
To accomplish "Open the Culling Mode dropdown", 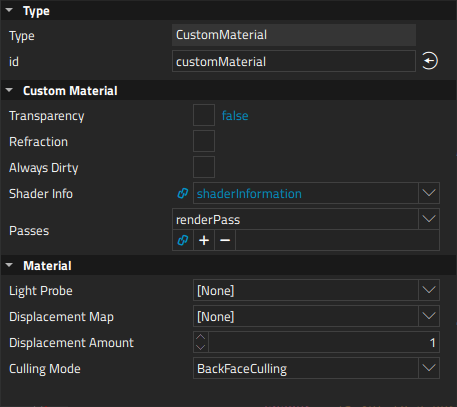I will pos(429,368).
